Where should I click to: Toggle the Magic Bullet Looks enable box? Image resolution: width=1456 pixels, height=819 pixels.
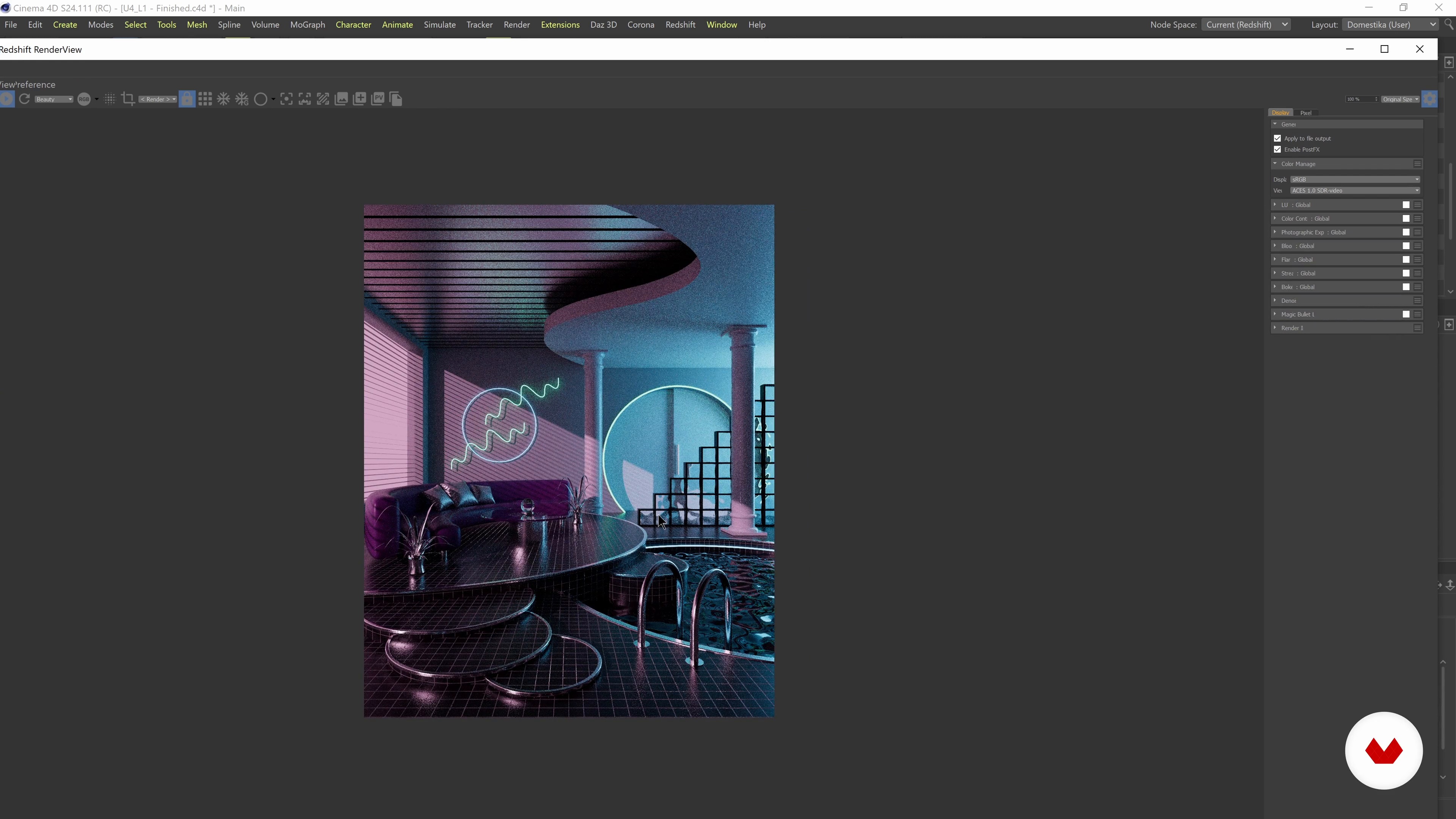coord(1406,314)
